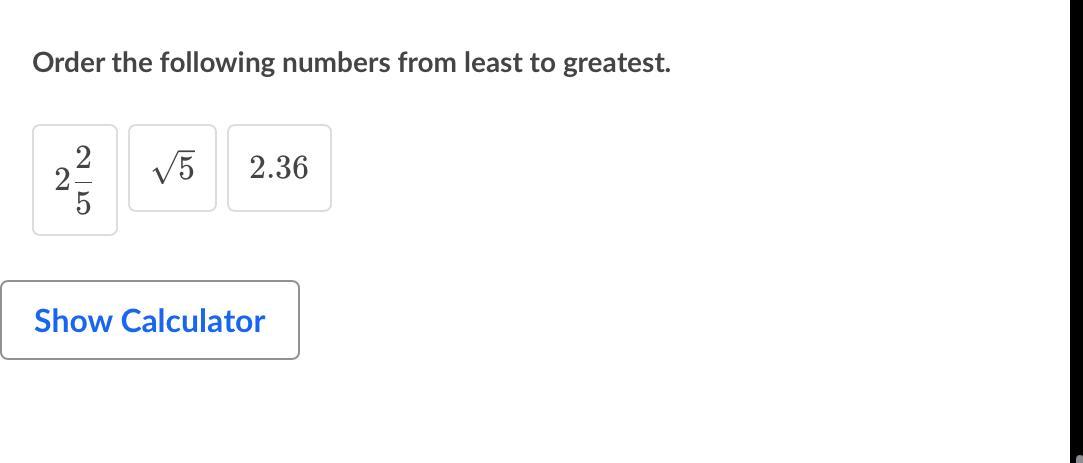
Task: Choose the 2.36 decimal tile
Action: (279, 168)
